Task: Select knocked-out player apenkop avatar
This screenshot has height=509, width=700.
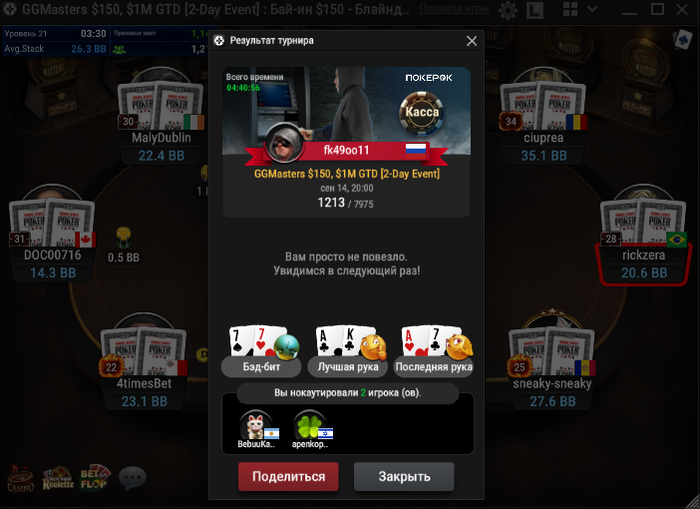Action: (309, 426)
